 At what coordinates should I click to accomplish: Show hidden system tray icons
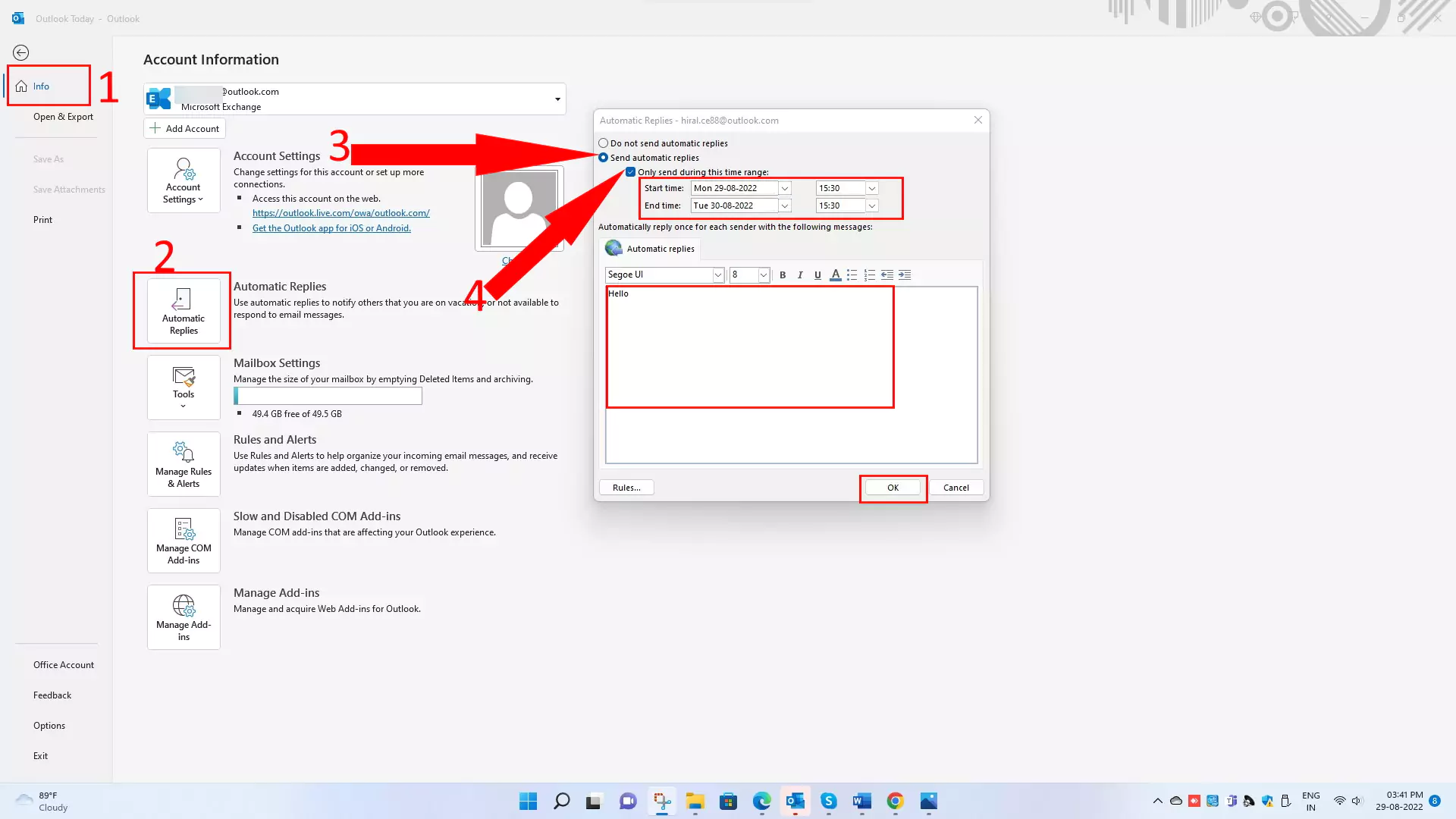(1157, 801)
